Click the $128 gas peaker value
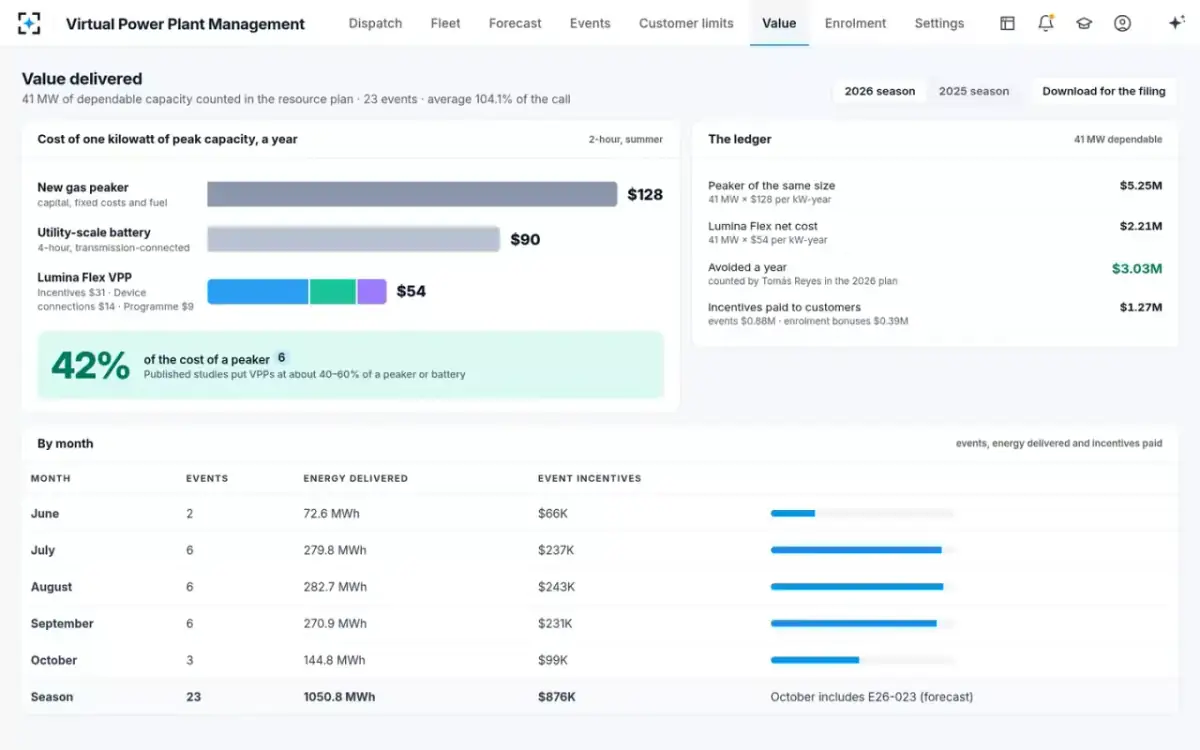This screenshot has width=1200, height=750. [x=645, y=194]
